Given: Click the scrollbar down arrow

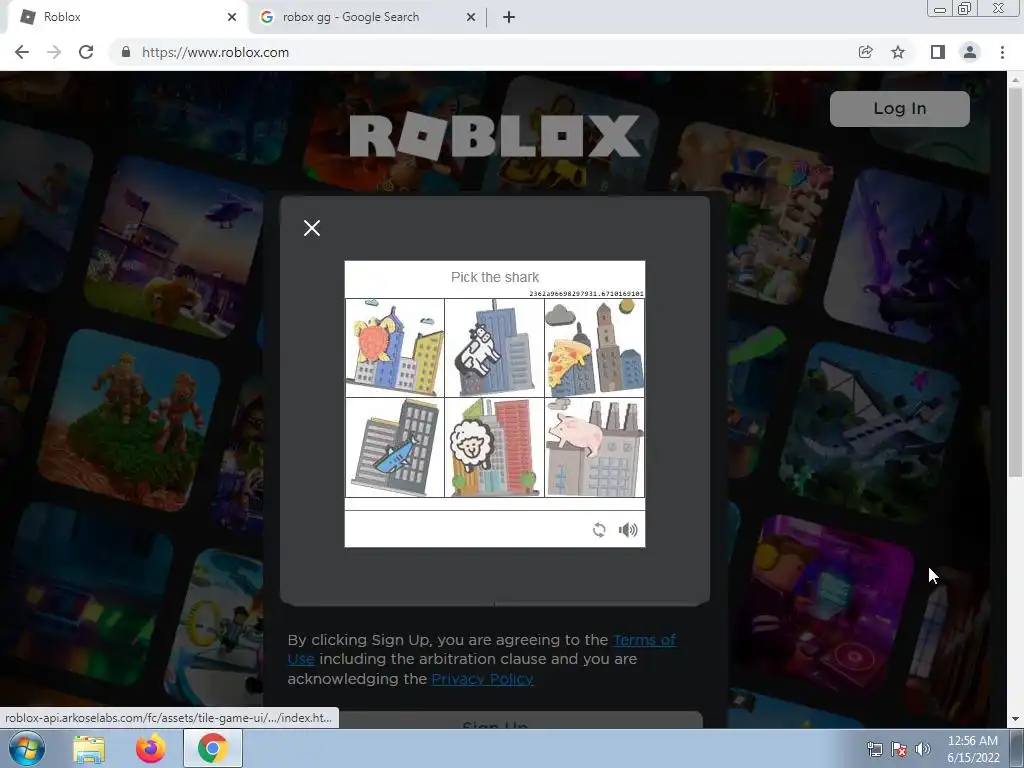Looking at the screenshot, I should 1015,719.
